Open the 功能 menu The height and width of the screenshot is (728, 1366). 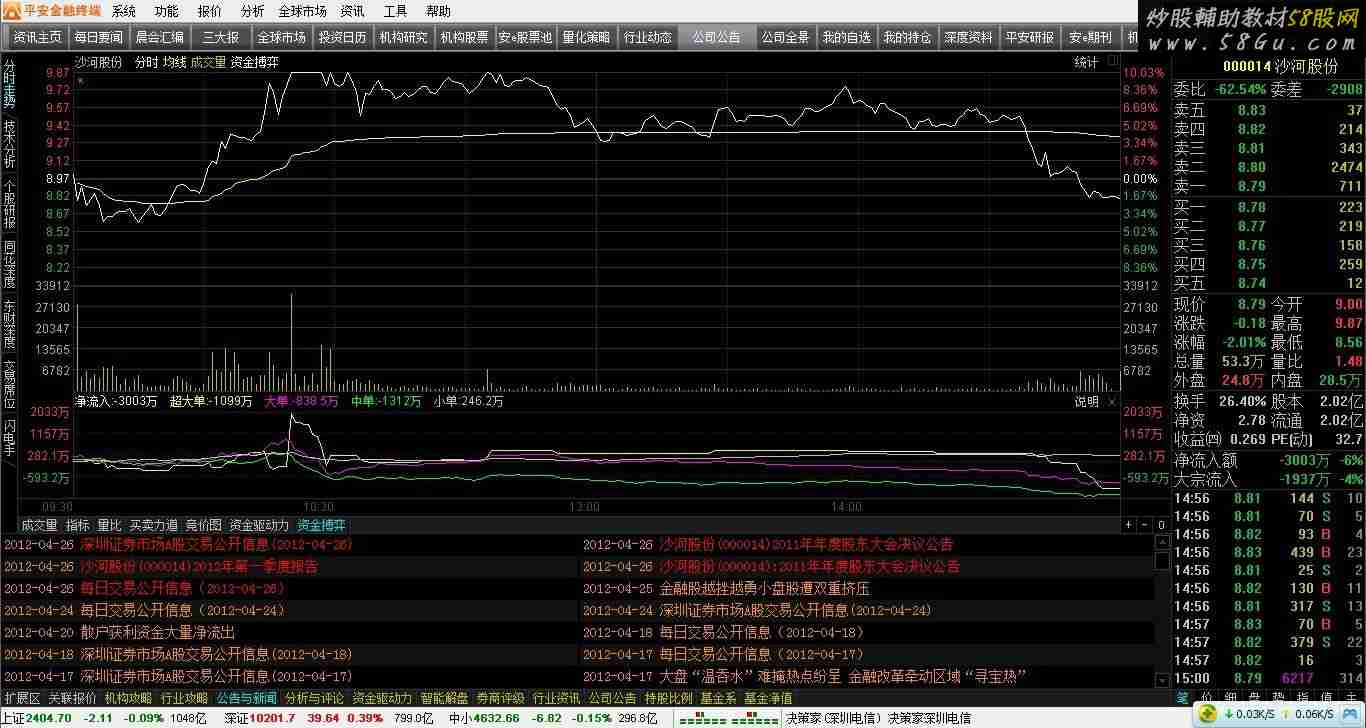coord(167,12)
